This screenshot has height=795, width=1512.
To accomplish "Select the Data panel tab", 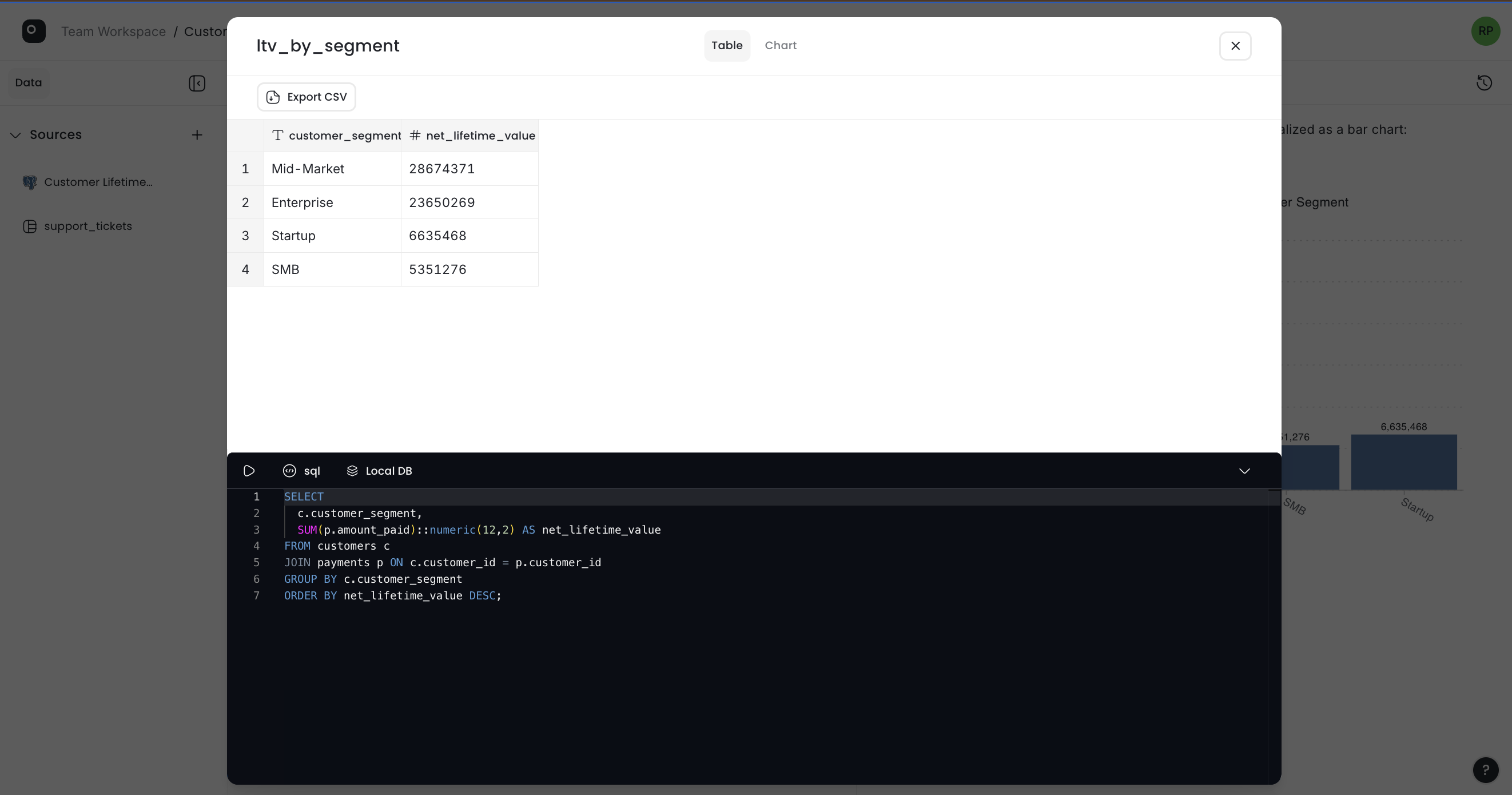I will [x=29, y=83].
